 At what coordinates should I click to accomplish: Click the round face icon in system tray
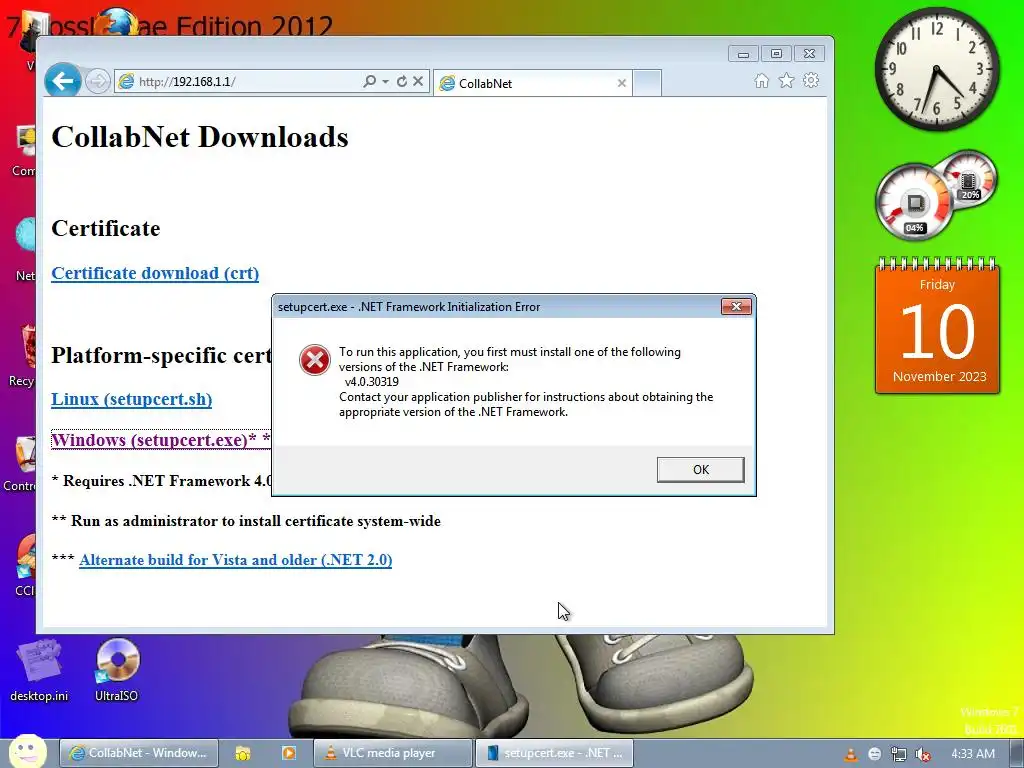click(x=874, y=754)
